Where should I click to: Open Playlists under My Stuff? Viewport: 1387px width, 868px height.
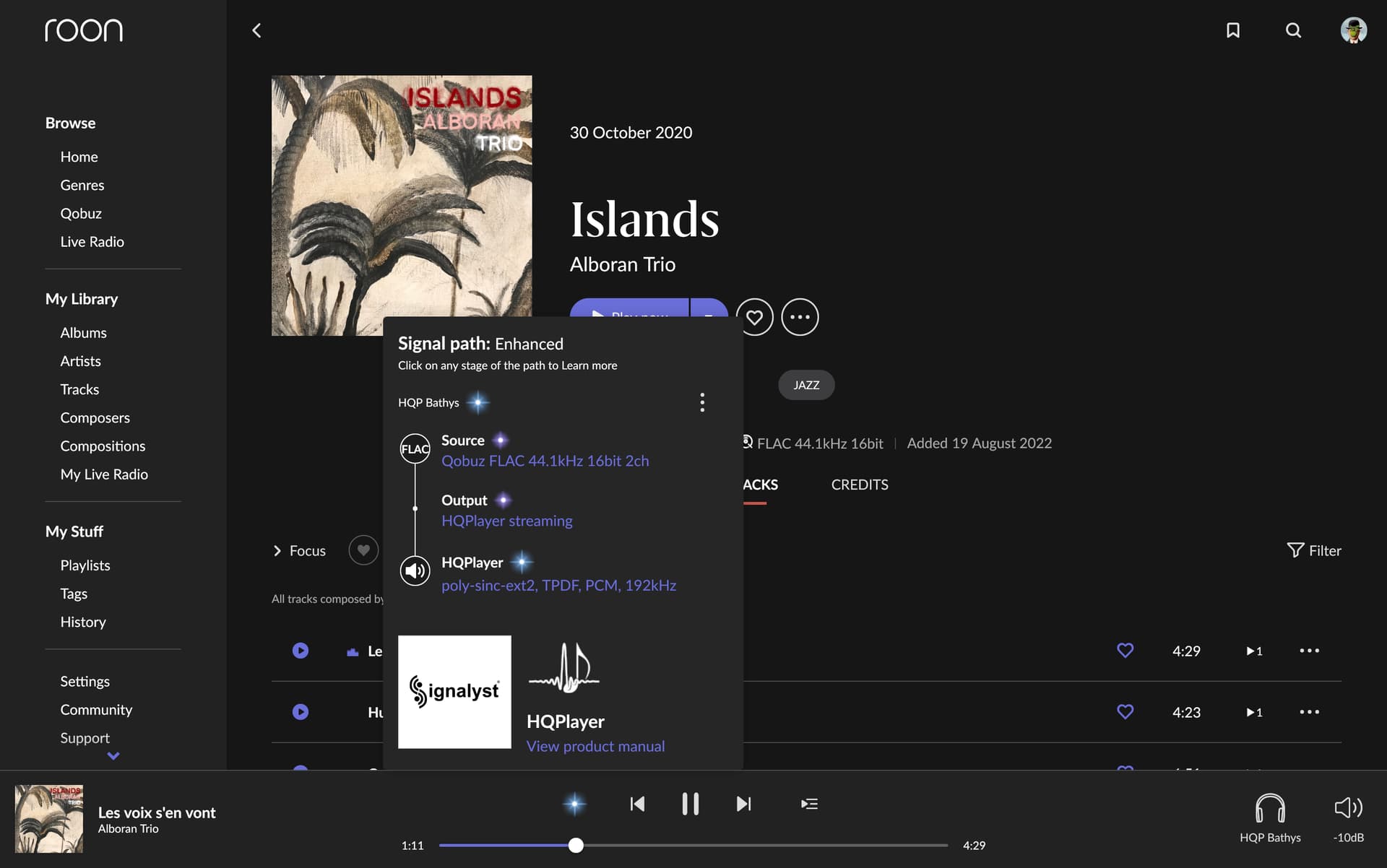point(85,565)
